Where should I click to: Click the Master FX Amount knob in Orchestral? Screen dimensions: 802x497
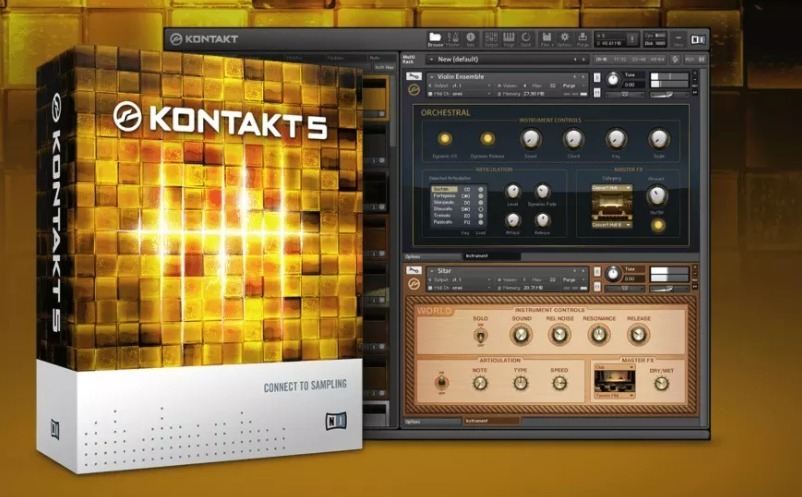[x=657, y=195]
